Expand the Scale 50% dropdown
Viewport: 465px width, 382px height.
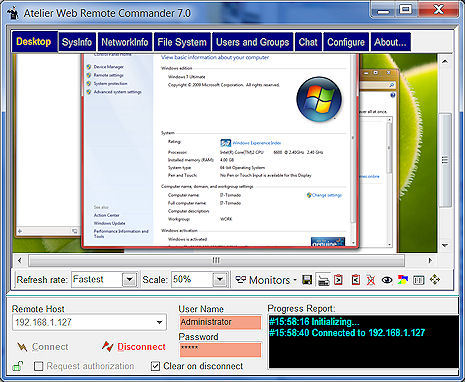(x=220, y=279)
